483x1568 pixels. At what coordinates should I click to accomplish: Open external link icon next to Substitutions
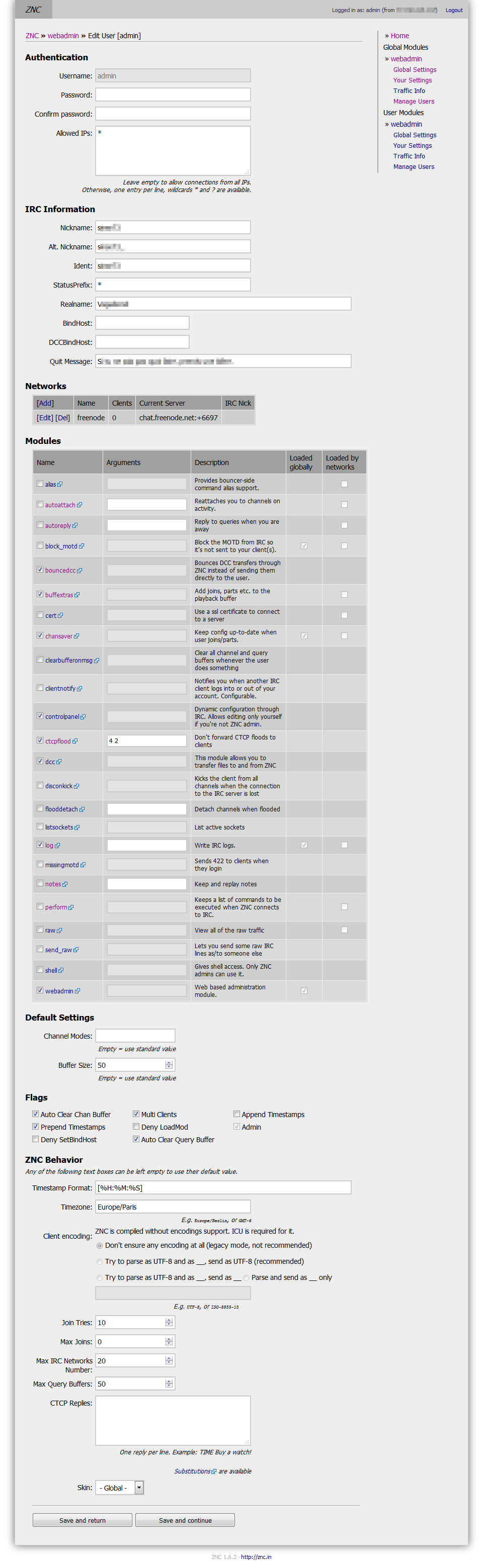click(x=214, y=1472)
